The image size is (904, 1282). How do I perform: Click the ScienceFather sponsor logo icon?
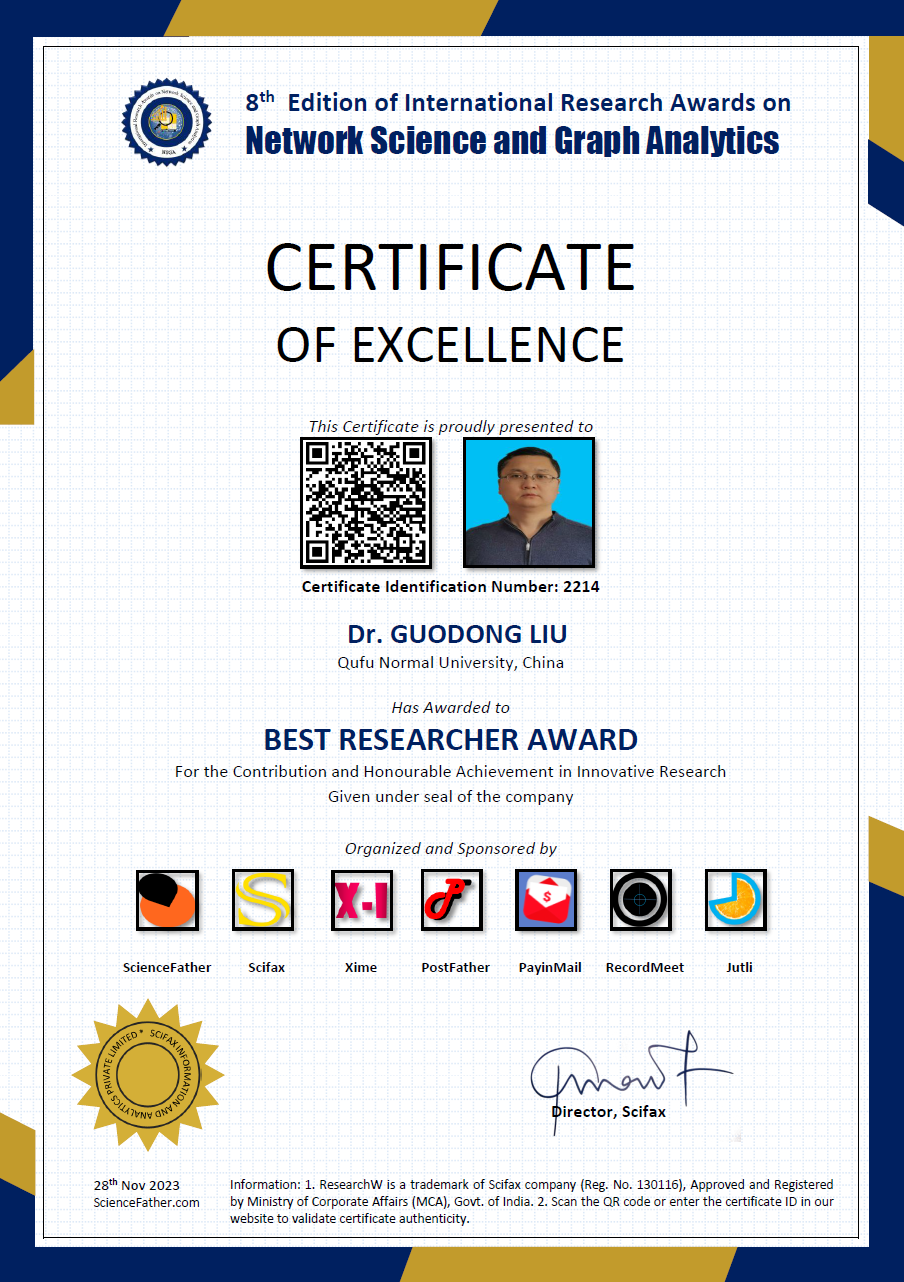[x=167, y=900]
